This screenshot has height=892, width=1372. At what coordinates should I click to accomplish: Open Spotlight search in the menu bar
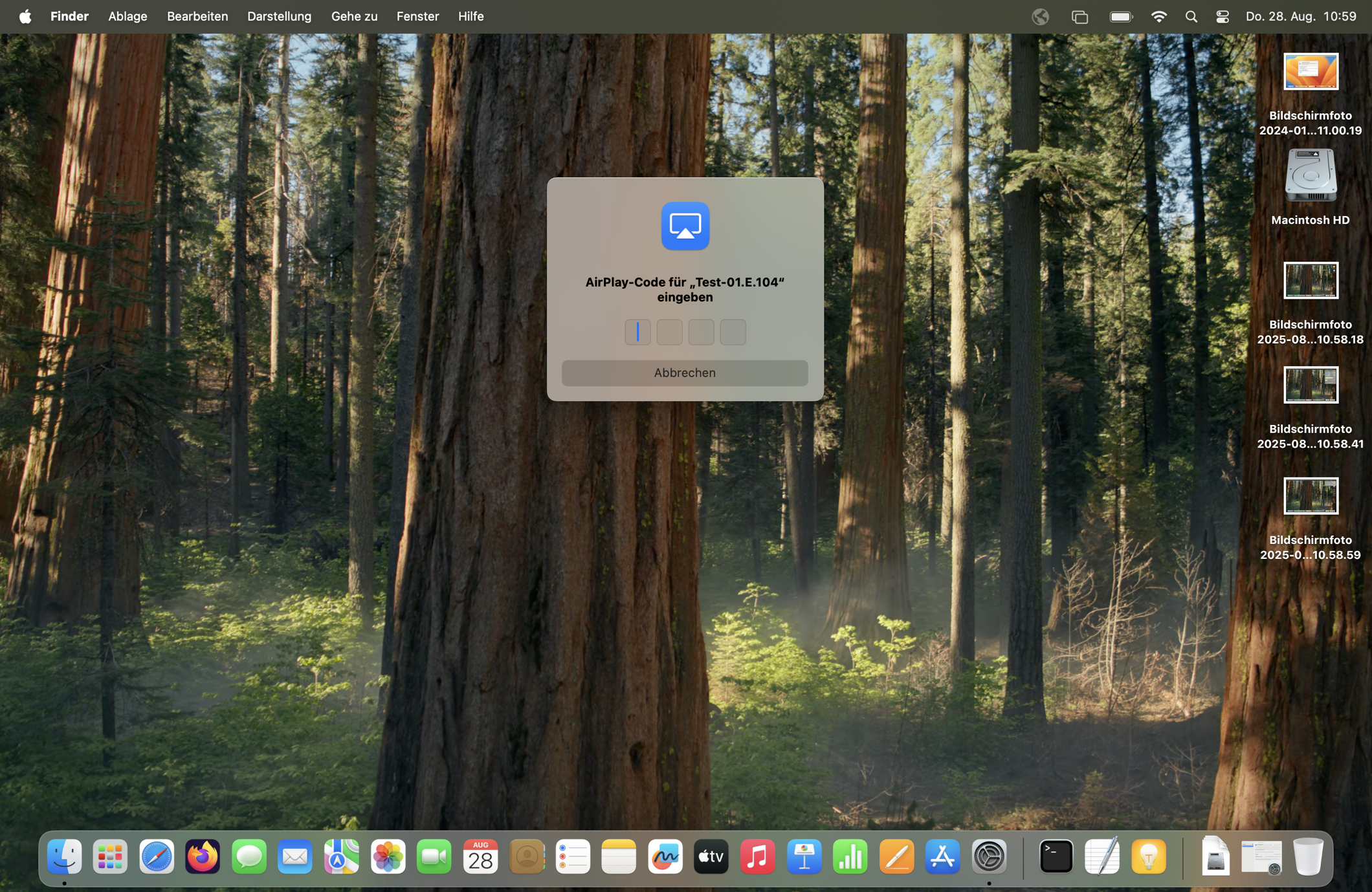[1191, 16]
